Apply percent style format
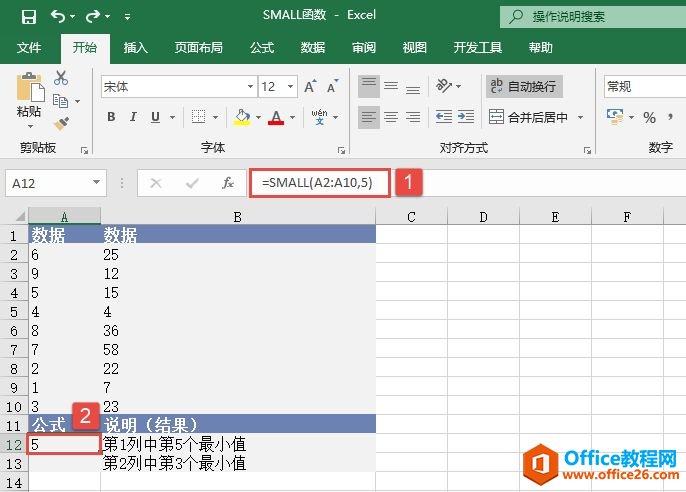The image size is (686, 492). click(649, 118)
